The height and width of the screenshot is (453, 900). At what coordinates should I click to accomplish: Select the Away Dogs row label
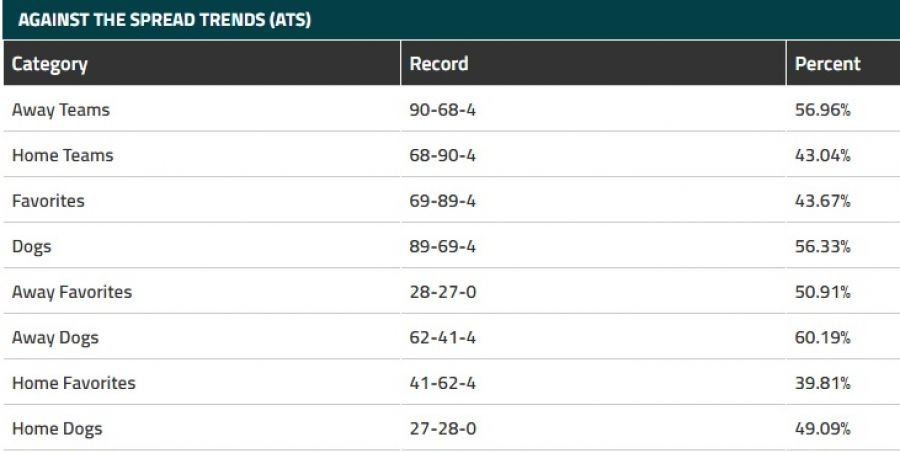coord(55,338)
